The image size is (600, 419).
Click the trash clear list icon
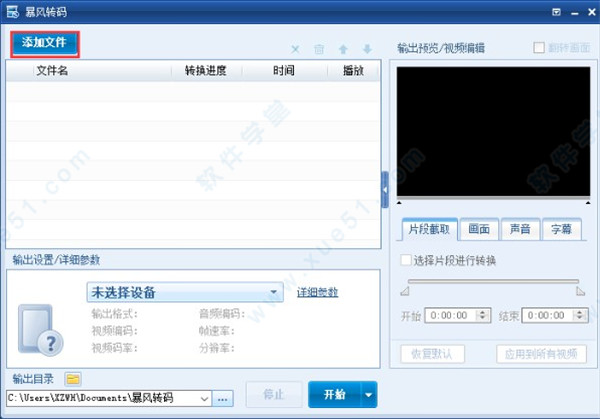(319, 49)
